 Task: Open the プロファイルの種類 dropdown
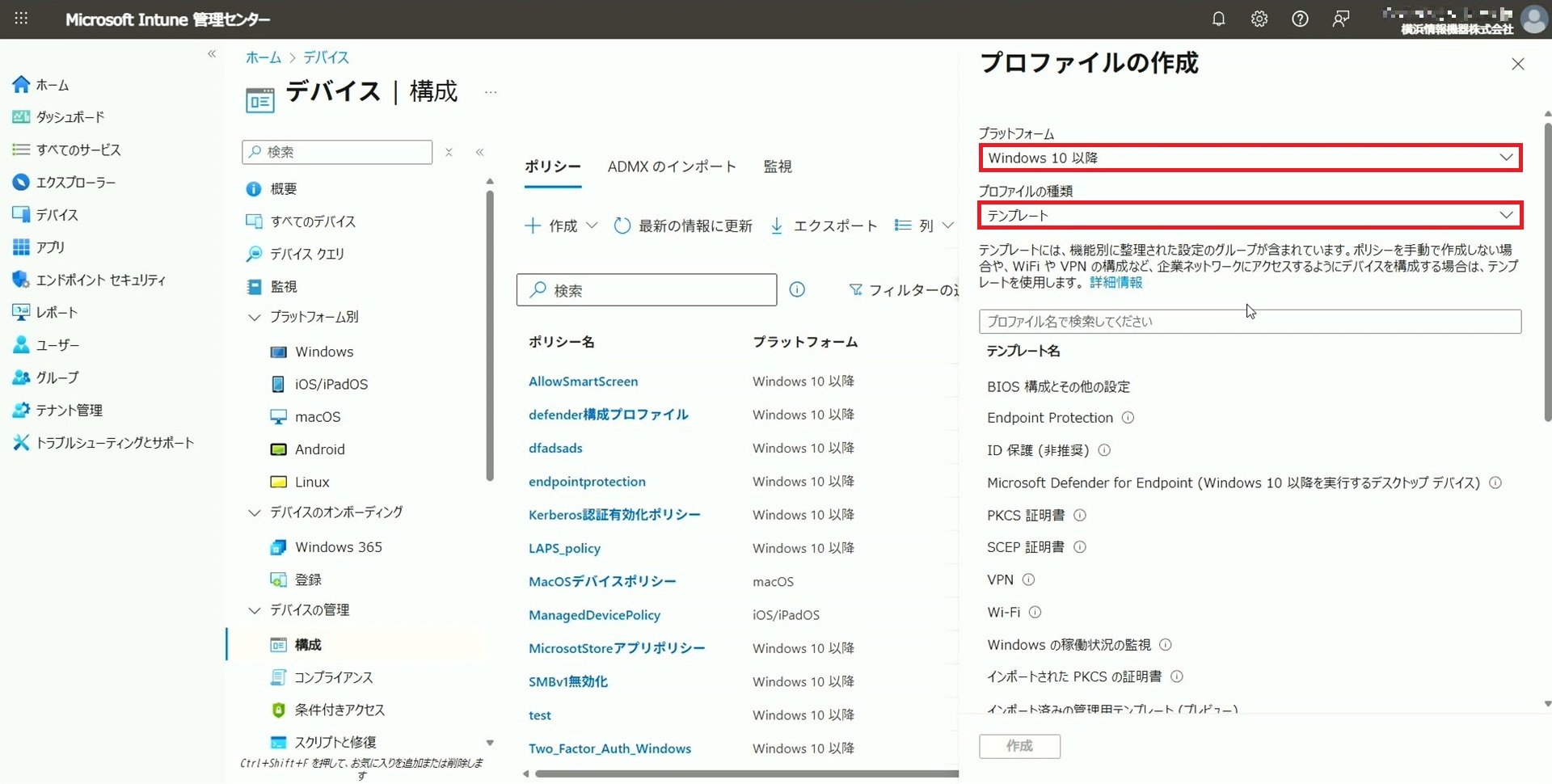1250,215
